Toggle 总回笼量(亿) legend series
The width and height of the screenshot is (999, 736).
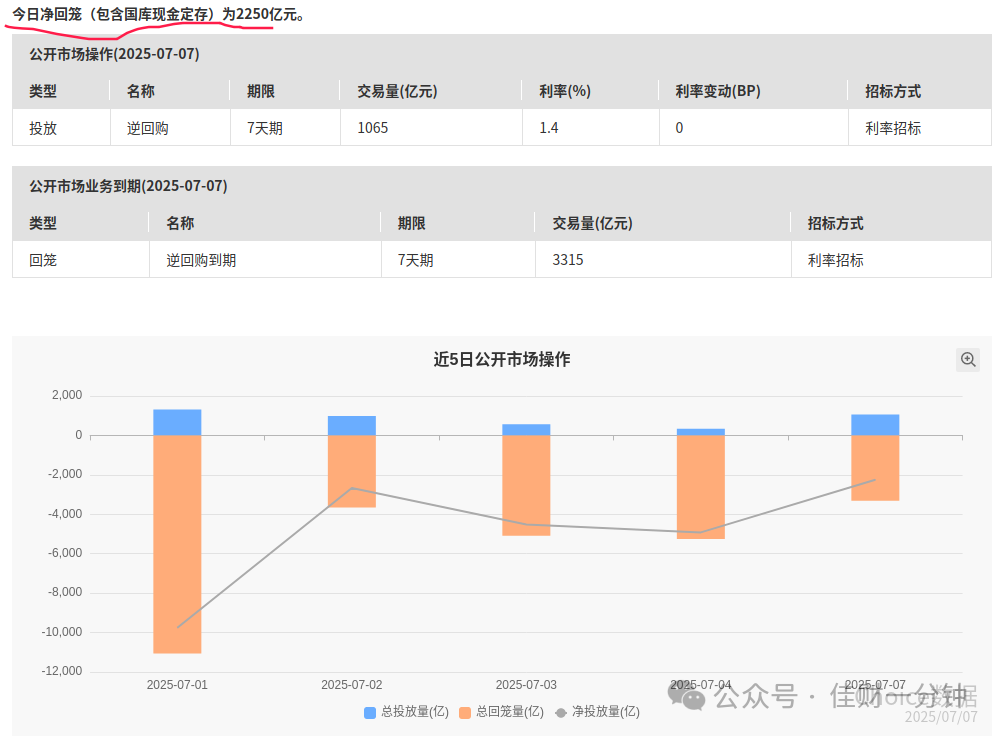[x=501, y=712]
